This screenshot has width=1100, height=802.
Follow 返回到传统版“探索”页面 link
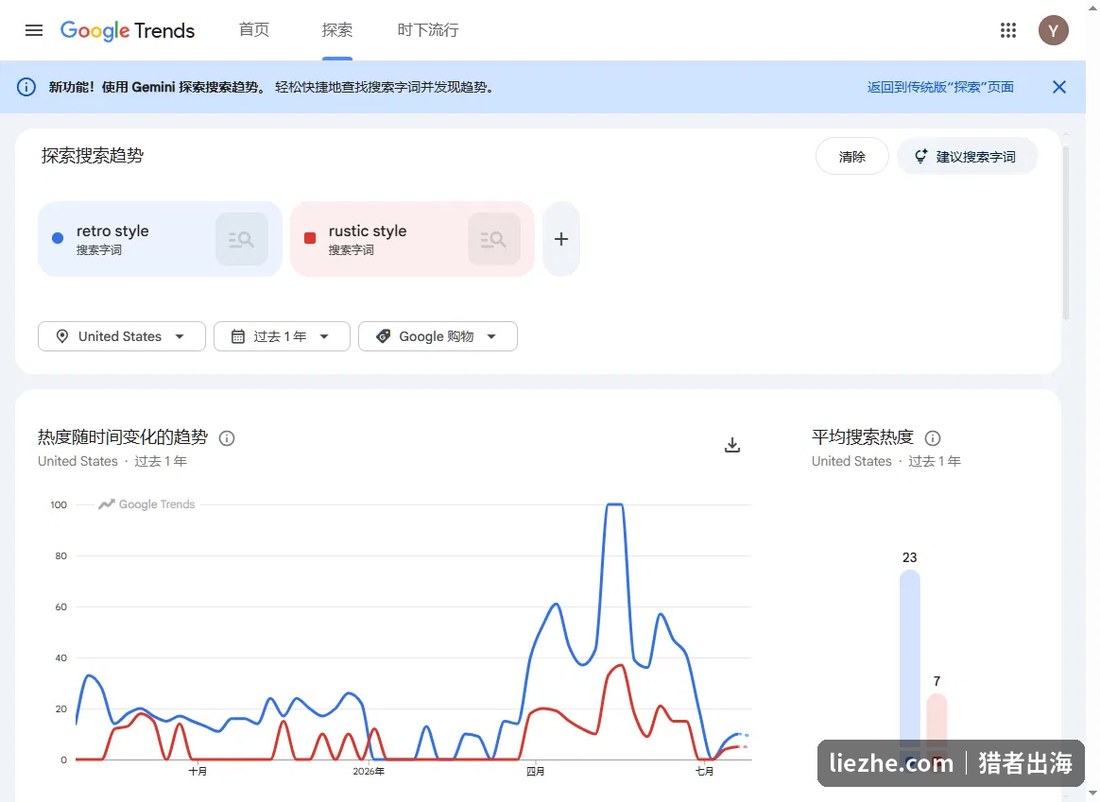[x=940, y=87]
